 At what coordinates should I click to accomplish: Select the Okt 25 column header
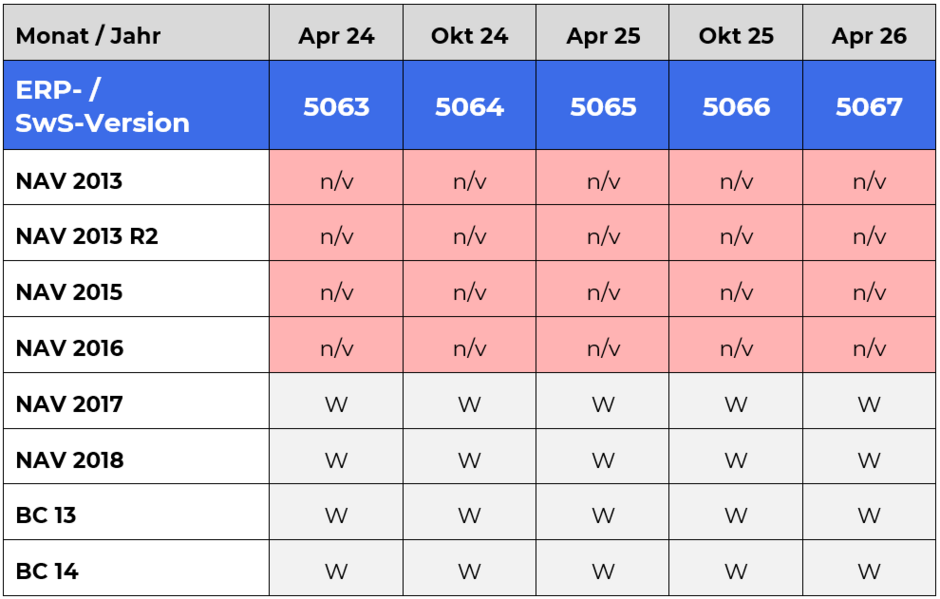coord(736,33)
